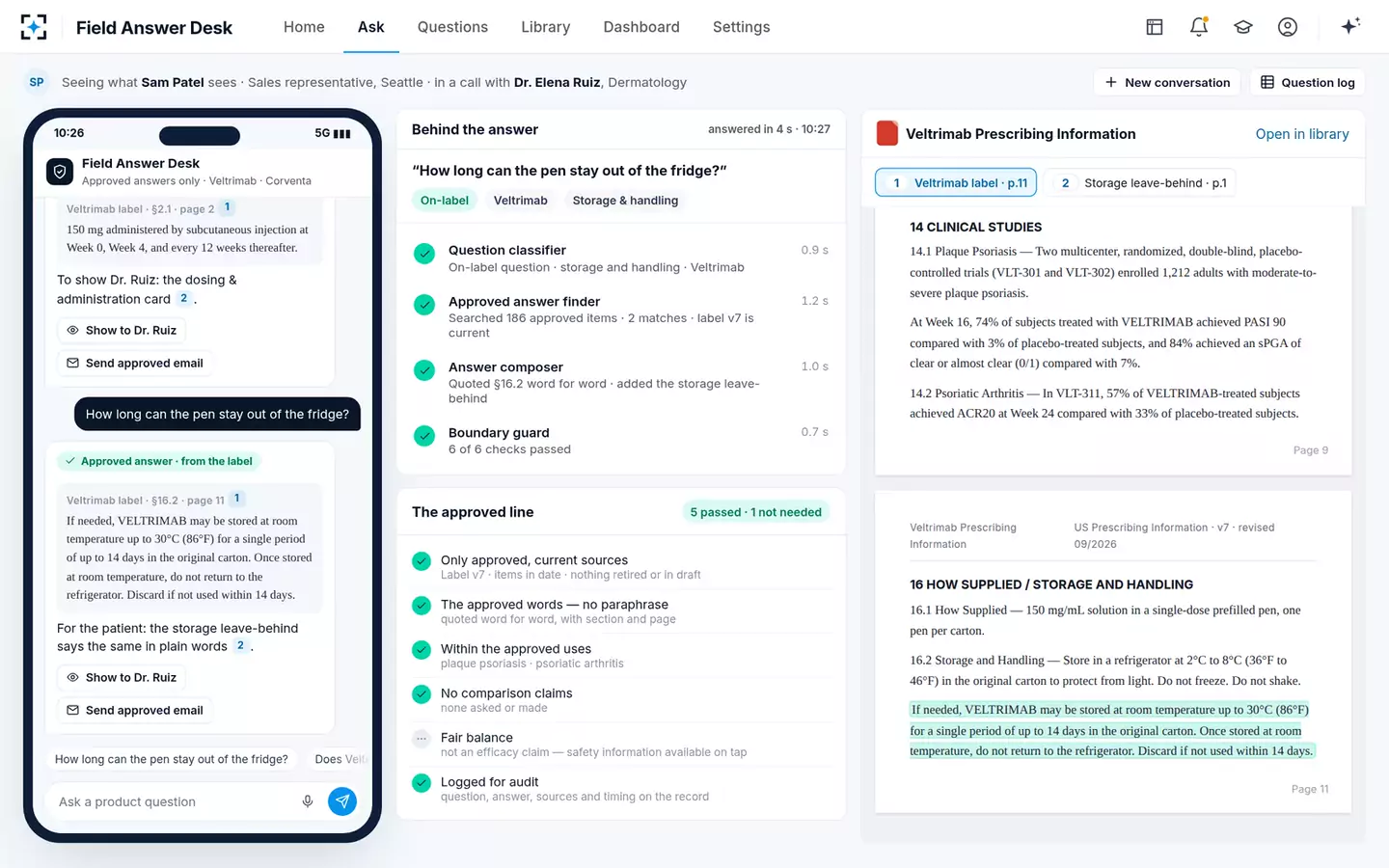Click the 5 passed · 1 not needed badge

[756, 512]
